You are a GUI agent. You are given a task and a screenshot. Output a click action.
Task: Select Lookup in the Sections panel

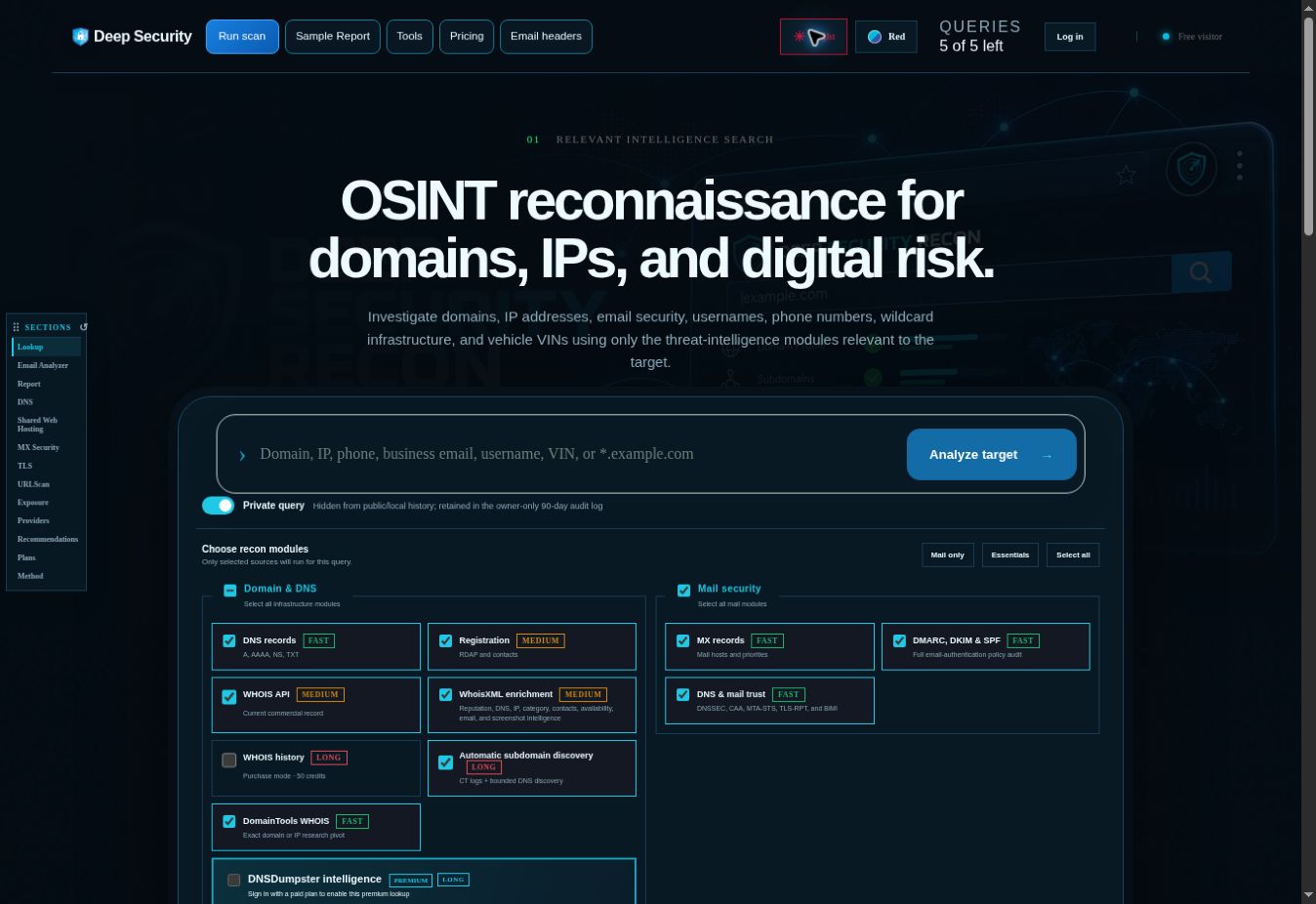pyautogui.click(x=46, y=347)
